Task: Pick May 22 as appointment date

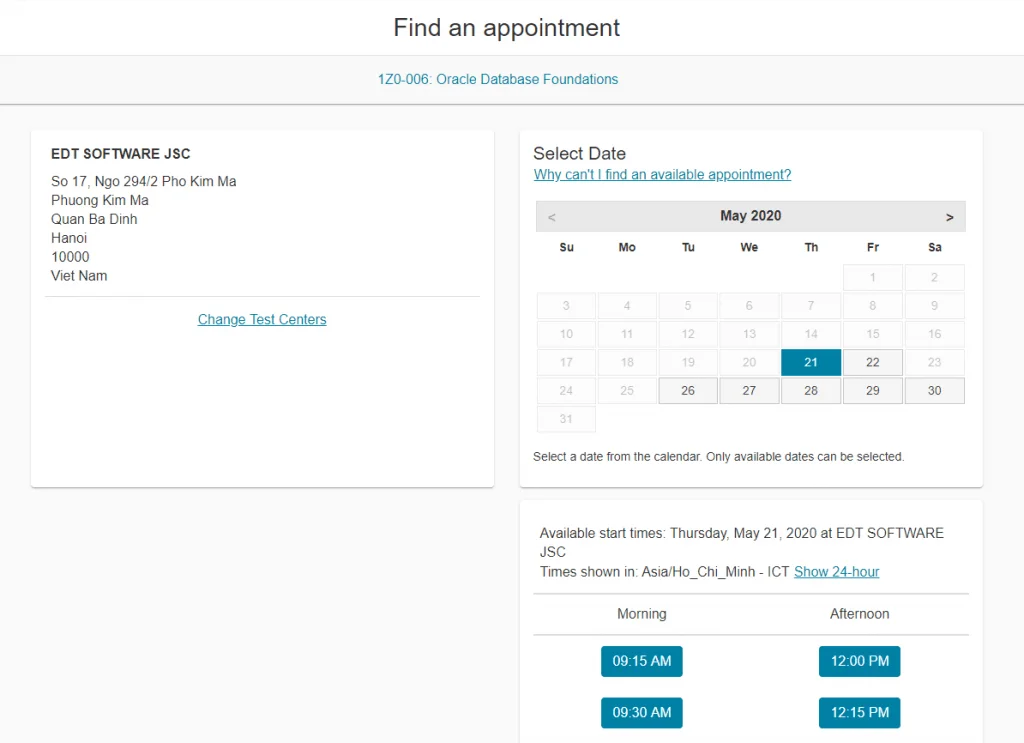Action: coord(873,362)
